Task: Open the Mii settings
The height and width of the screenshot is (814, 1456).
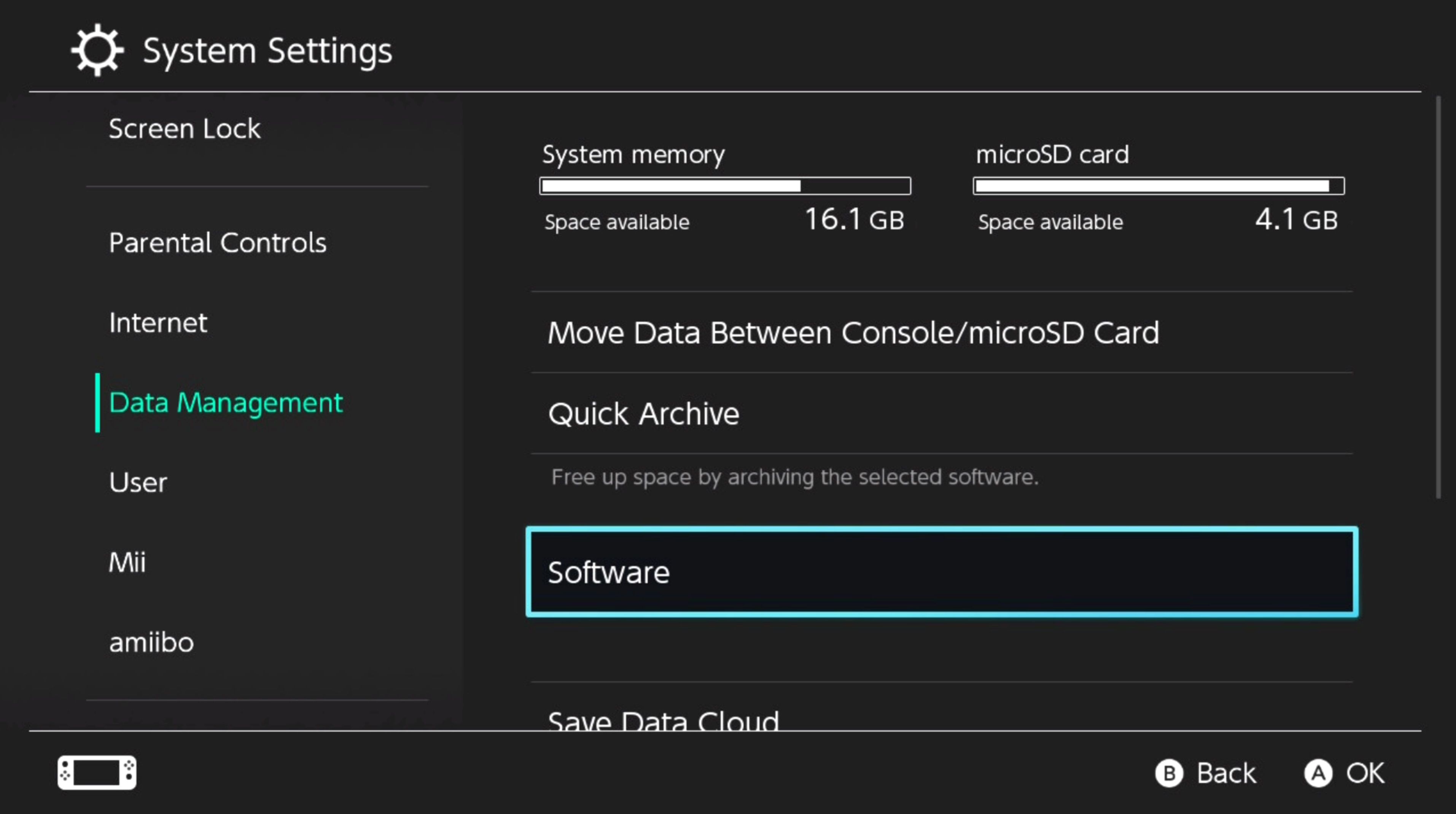Action: pyautogui.click(x=127, y=562)
